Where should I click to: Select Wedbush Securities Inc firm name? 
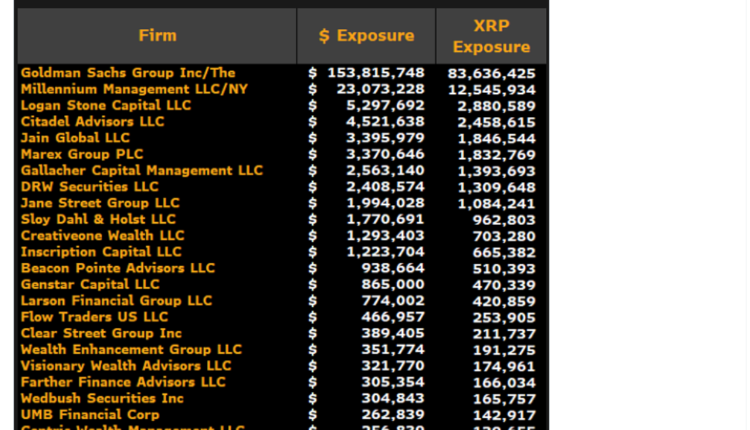point(102,398)
